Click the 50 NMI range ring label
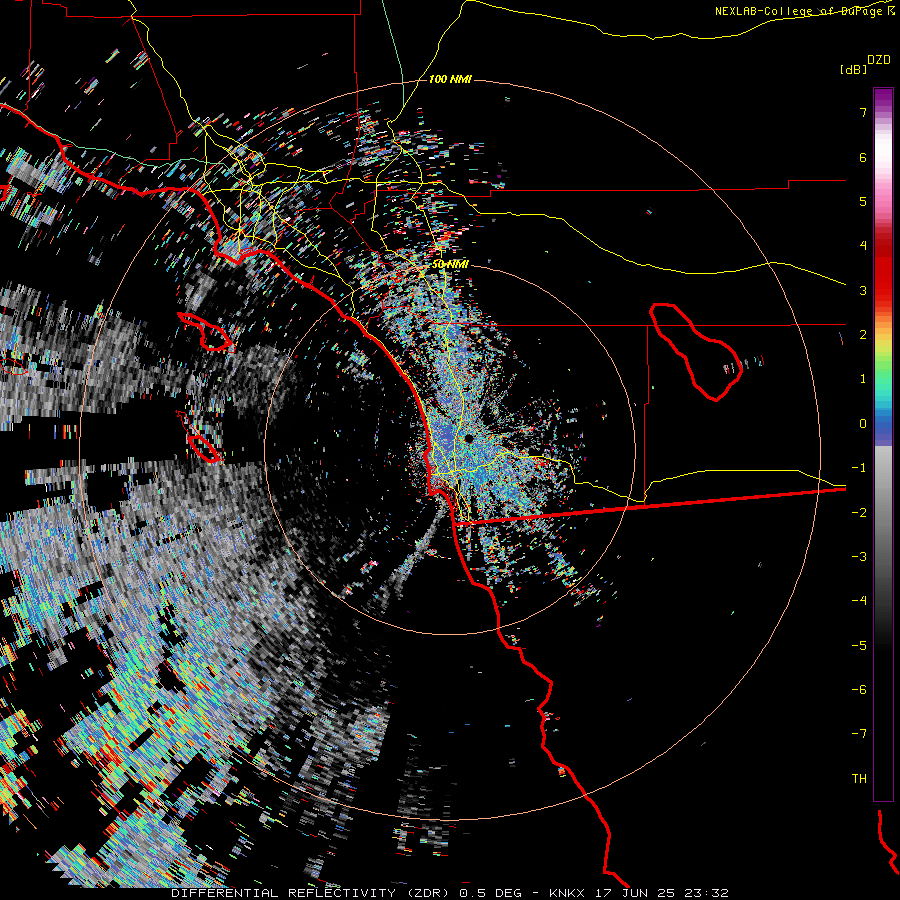This screenshot has width=900, height=900. point(450,264)
